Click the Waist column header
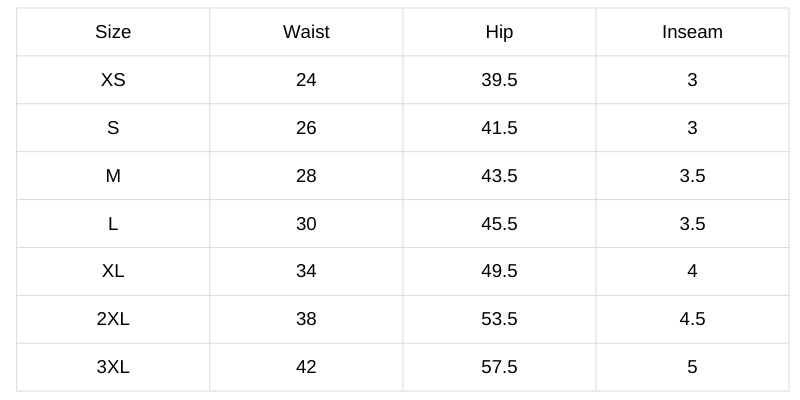 click(306, 32)
